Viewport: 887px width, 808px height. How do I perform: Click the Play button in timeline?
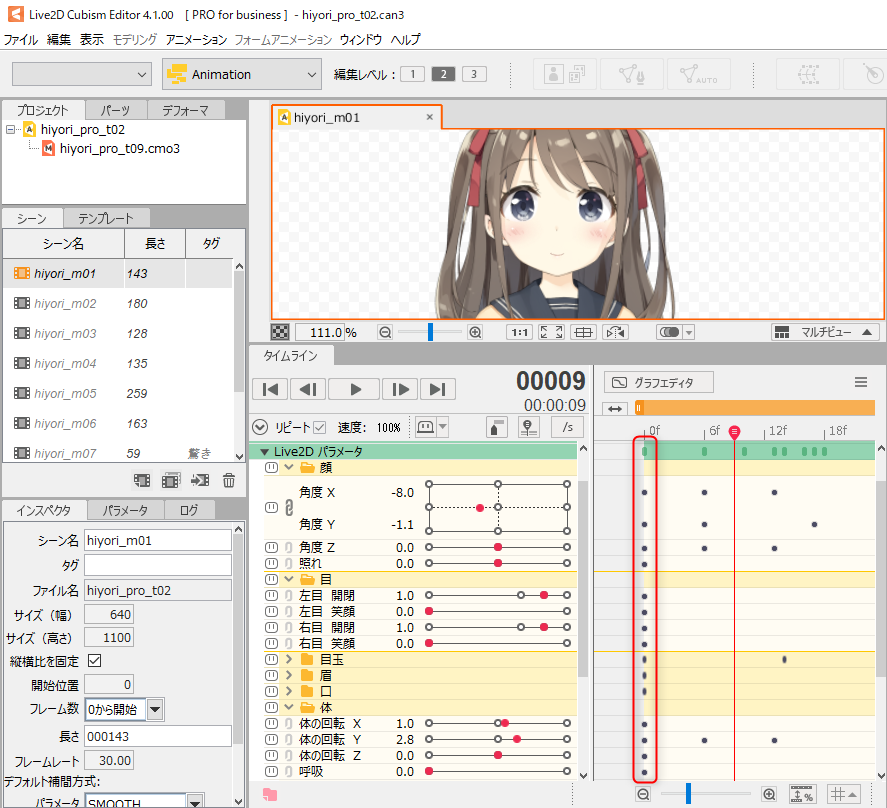[x=353, y=389]
